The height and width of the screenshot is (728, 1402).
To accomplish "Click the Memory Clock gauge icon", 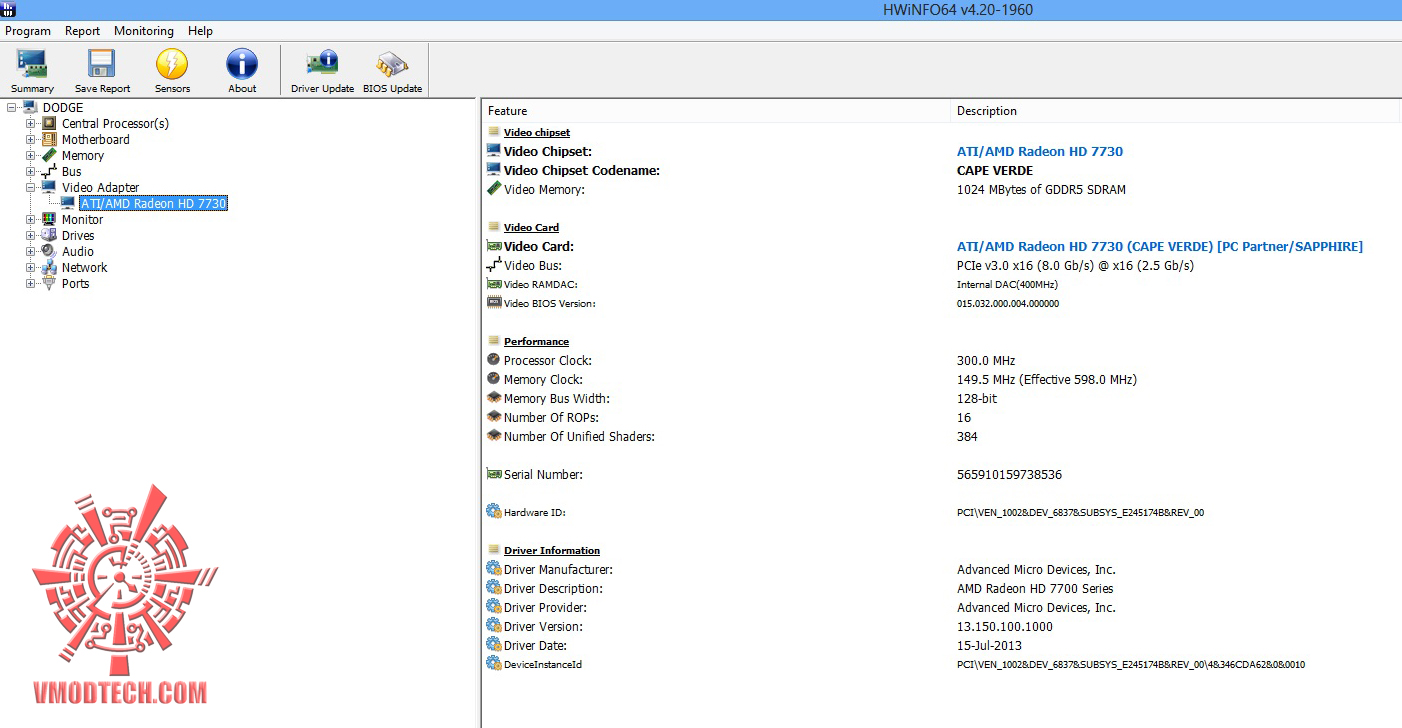I will click(x=493, y=379).
